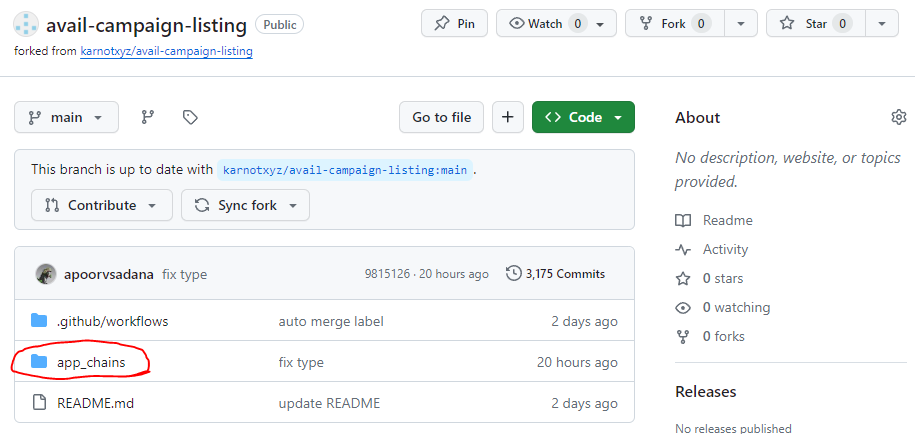The image size is (915, 434).
Task: Open the apoorvsadana author link
Action: (x=109, y=274)
